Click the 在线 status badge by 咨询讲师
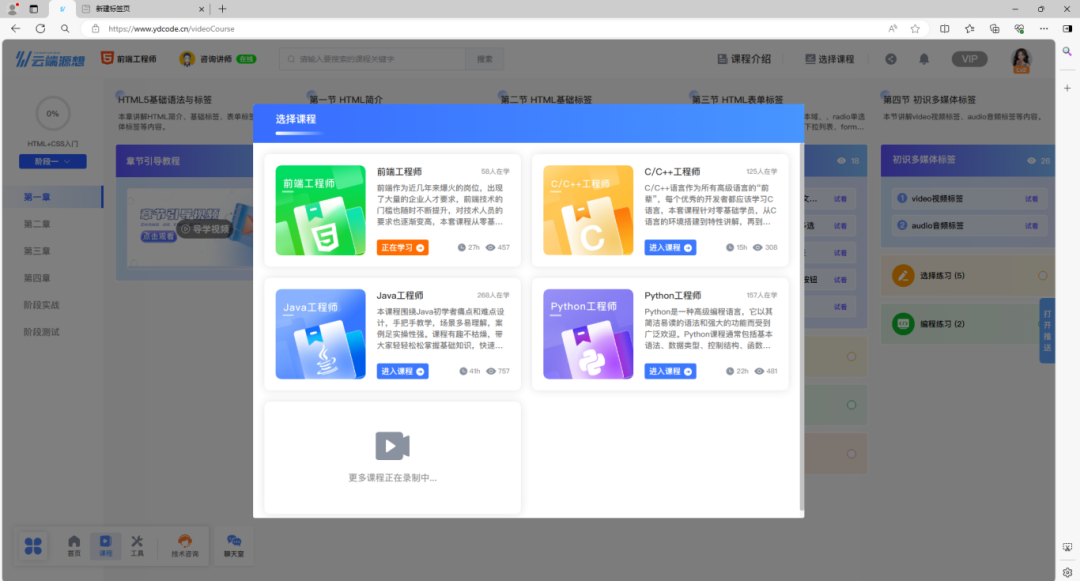Screen dimensions: 1080x581 [x=246, y=59]
